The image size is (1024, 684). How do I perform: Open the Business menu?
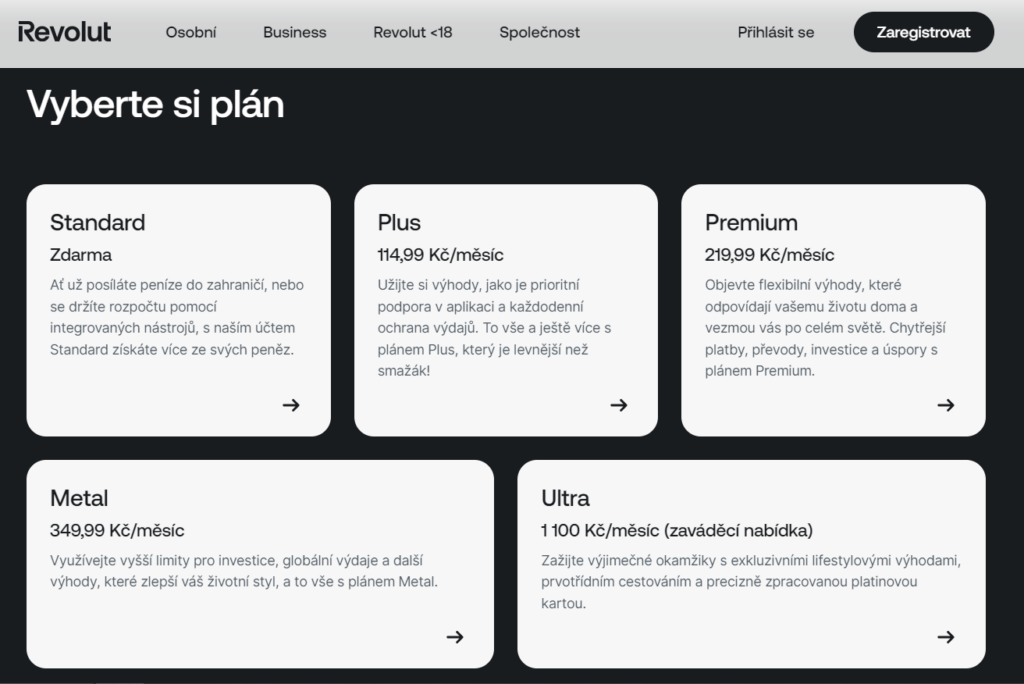295,32
